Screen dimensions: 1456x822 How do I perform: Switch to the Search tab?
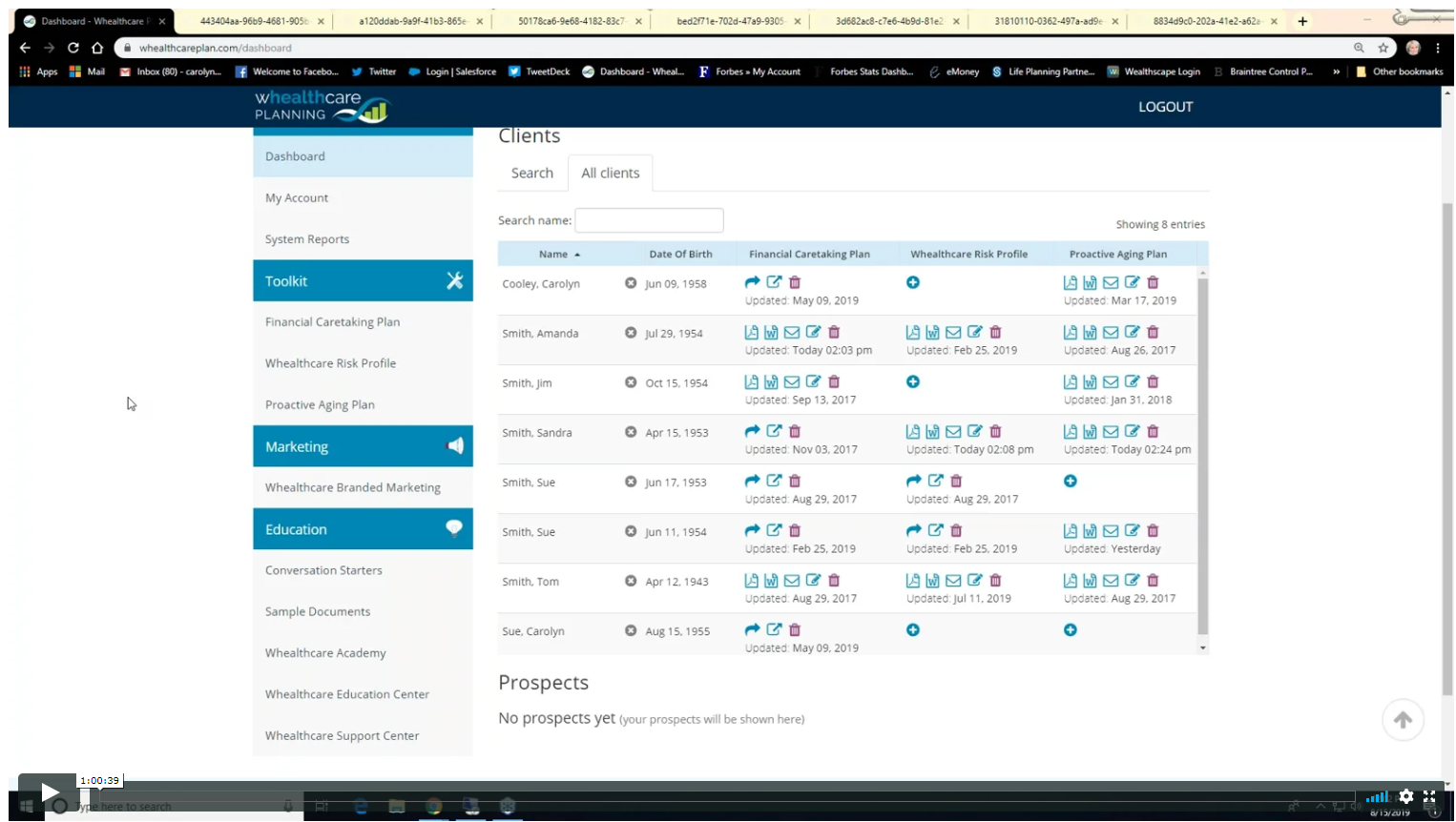[531, 174]
